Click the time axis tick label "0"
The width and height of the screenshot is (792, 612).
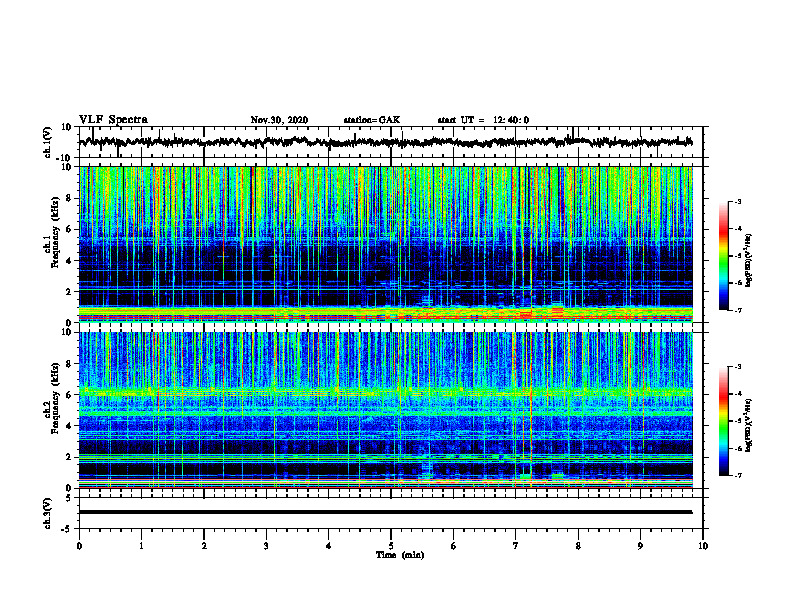point(79,546)
